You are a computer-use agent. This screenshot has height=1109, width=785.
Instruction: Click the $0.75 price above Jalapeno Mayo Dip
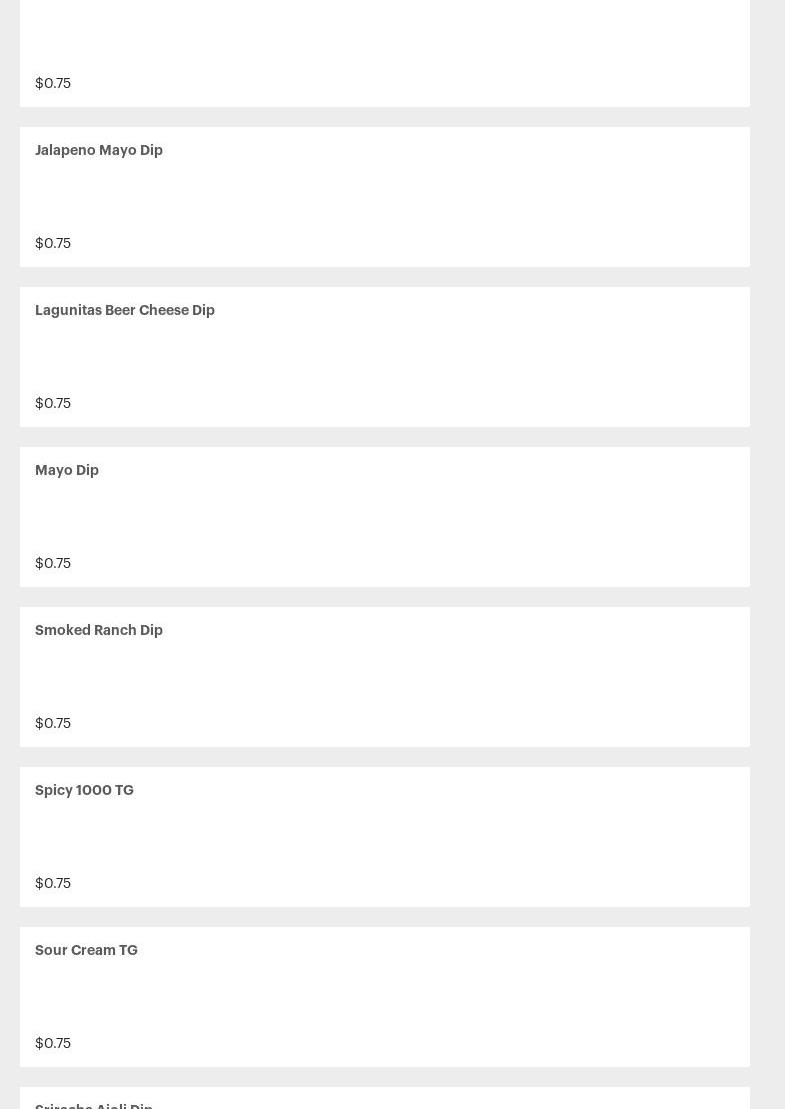tap(53, 83)
